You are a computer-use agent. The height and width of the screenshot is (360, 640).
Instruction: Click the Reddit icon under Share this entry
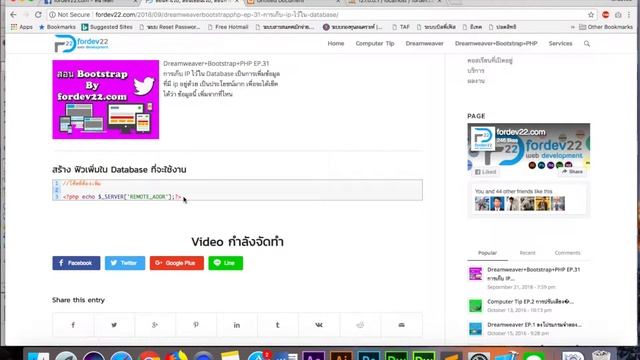[x=360, y=325]
